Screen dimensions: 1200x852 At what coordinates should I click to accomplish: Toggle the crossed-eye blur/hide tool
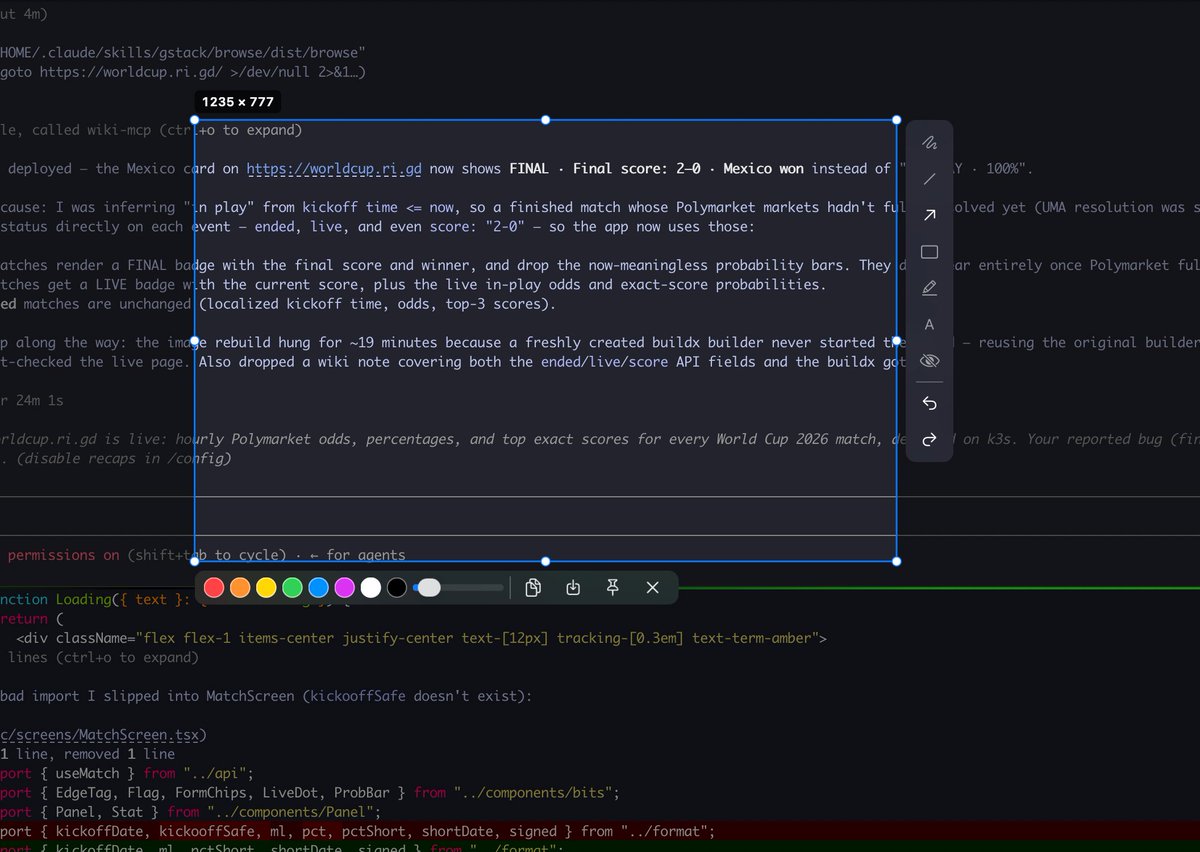point(929,361)
